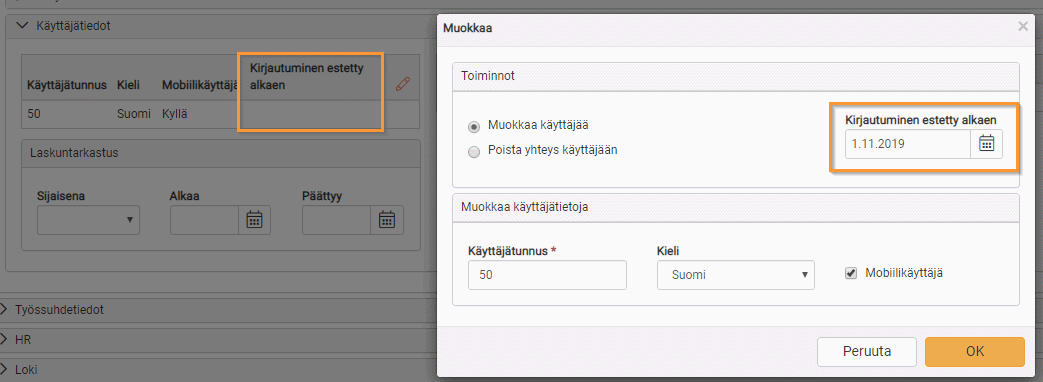Click the Alkaa date input field

[x=204, y=220]
